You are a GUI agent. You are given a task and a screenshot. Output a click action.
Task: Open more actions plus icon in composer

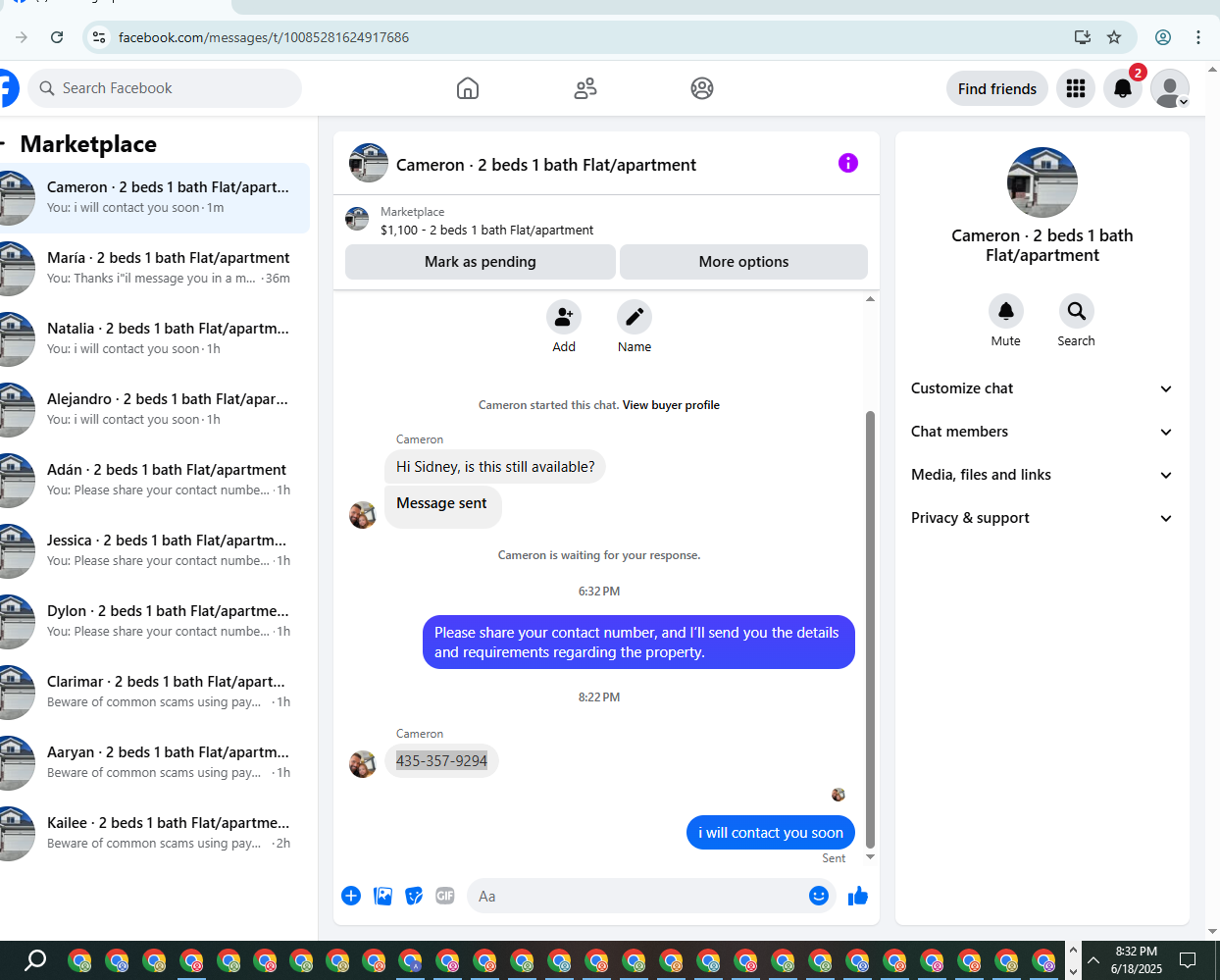(x=351, y=896)
